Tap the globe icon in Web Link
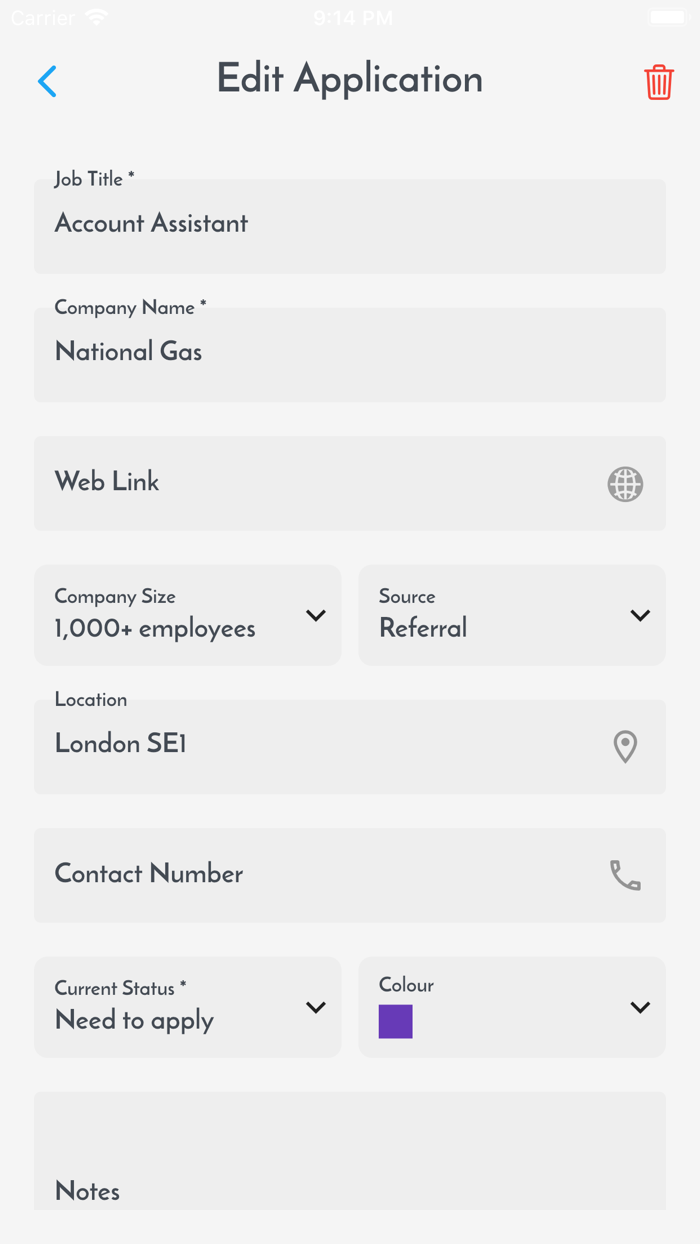 625,484
